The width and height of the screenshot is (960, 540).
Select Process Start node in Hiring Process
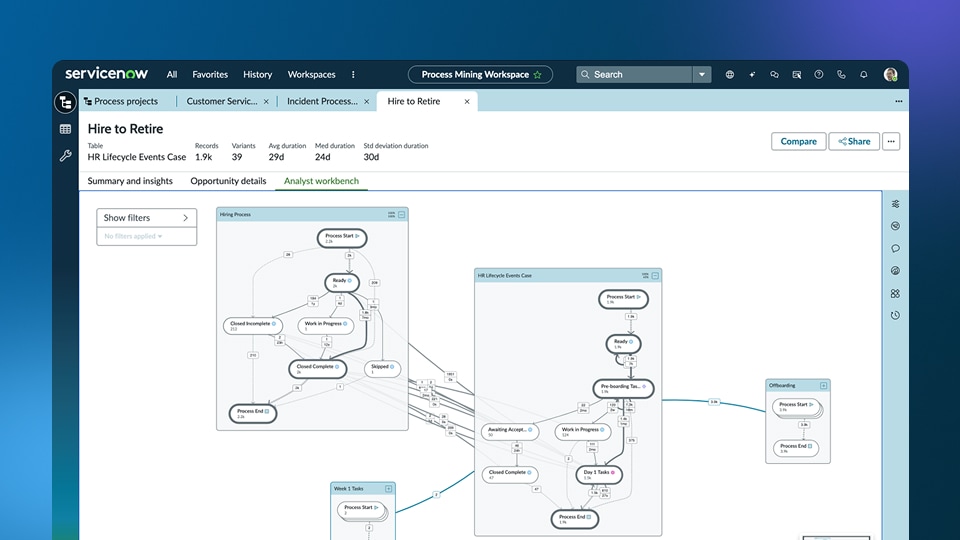pyautogui.click(x=342, y=238)
